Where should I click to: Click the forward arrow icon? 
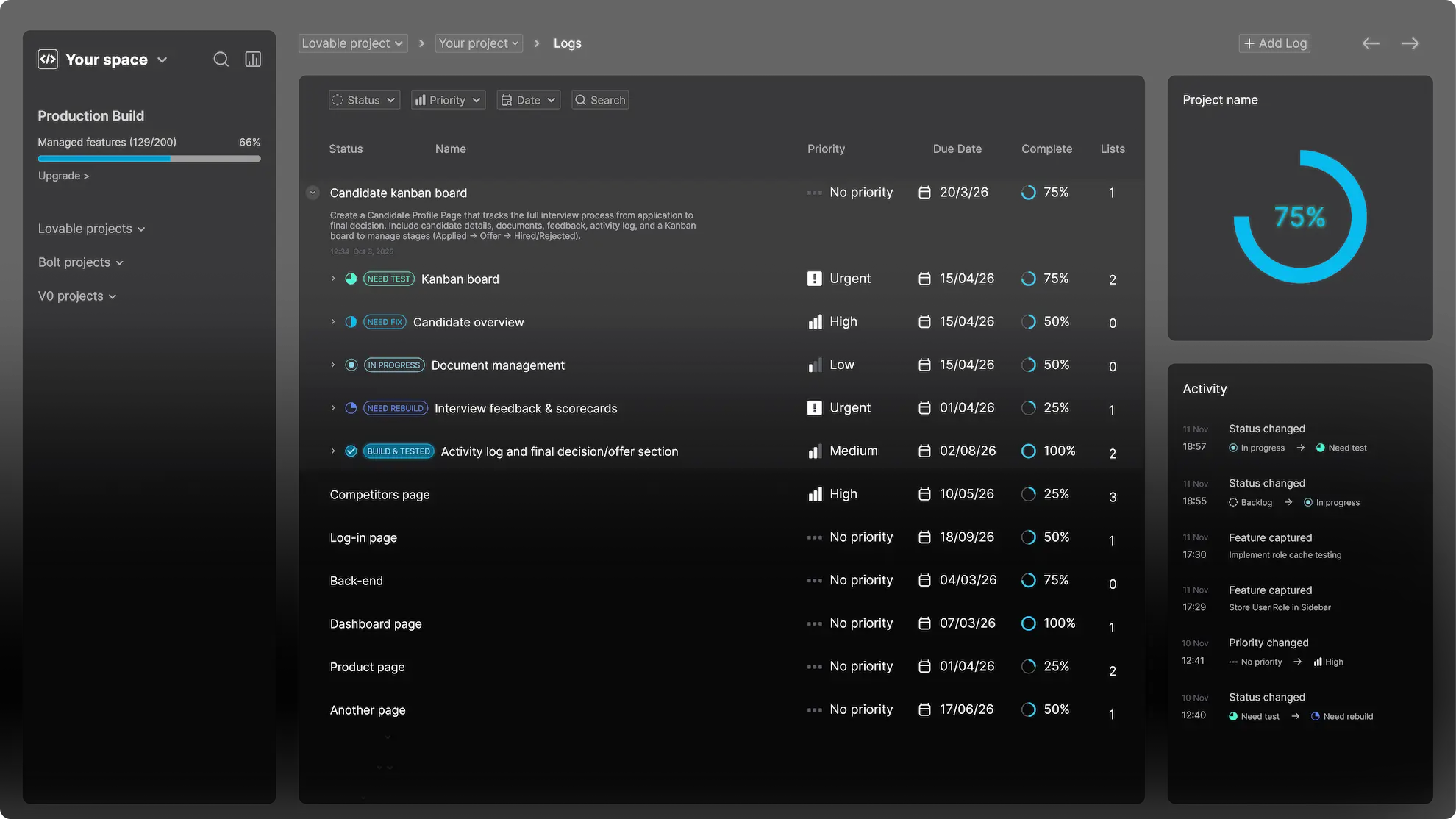click(x=1410, y=43)
